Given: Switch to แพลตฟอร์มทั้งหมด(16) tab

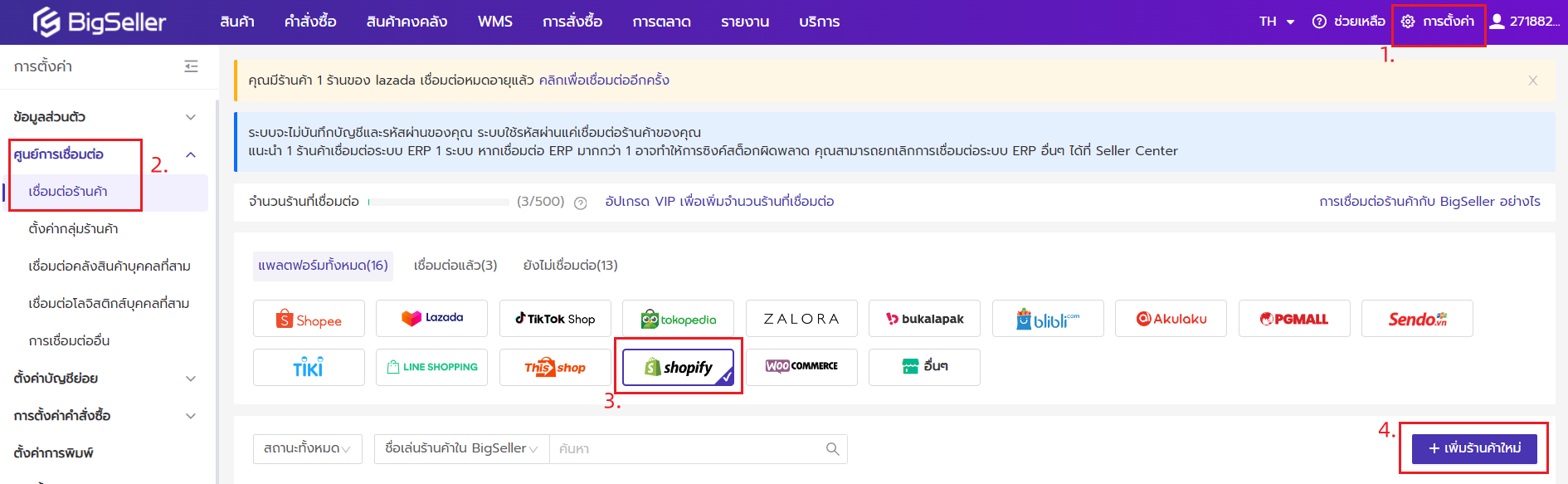Looking at the screenshot, I should coord(323,266).
